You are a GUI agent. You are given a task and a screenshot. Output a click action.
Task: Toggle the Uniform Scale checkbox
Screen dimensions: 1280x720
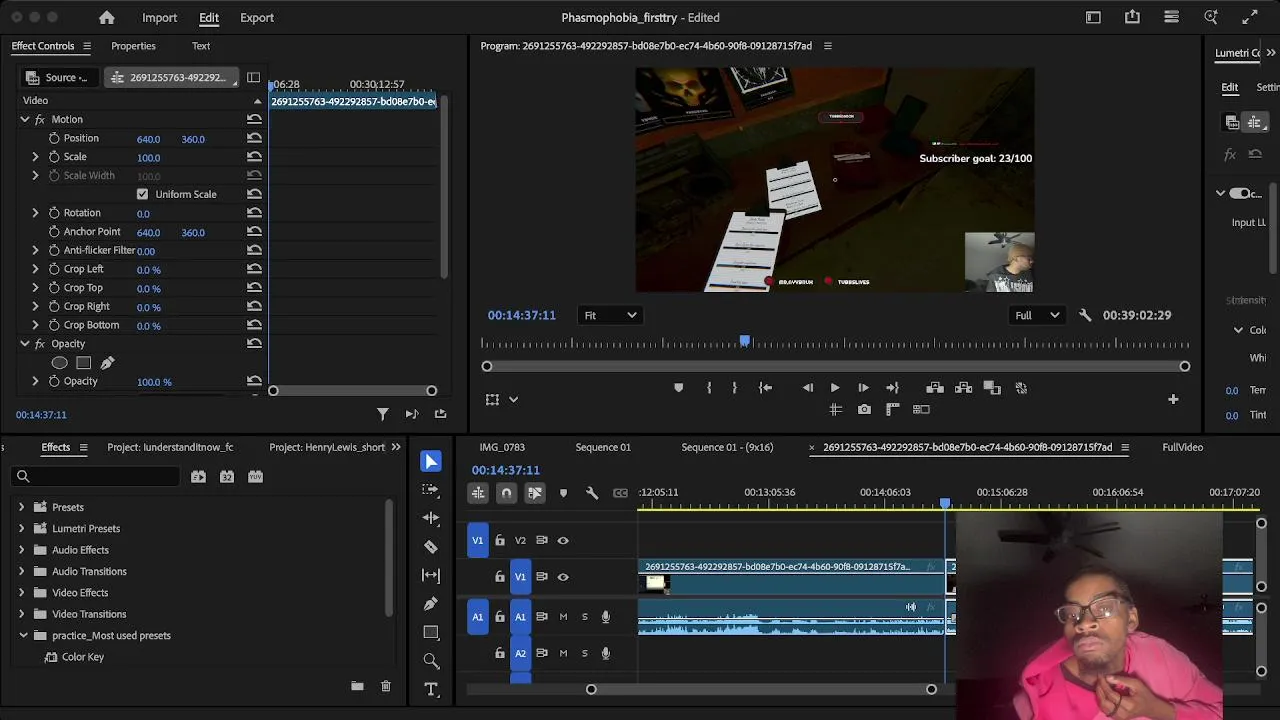coord(142,194)
